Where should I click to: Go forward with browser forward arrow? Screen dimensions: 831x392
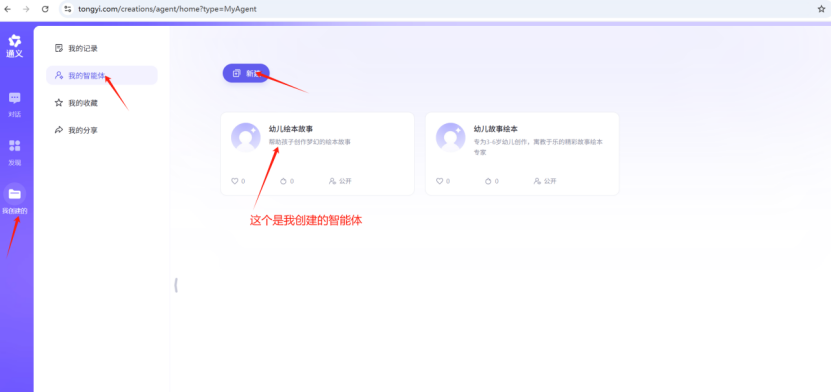pyautogui.click(x=26, y=9)
